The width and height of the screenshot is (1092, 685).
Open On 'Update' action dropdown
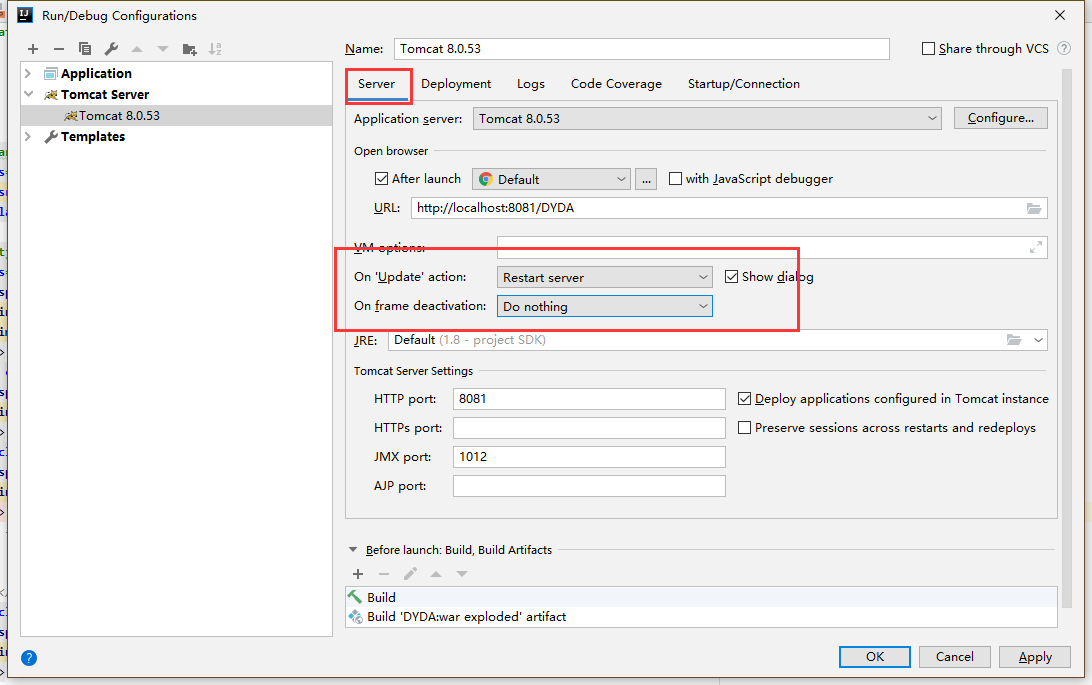604,277
